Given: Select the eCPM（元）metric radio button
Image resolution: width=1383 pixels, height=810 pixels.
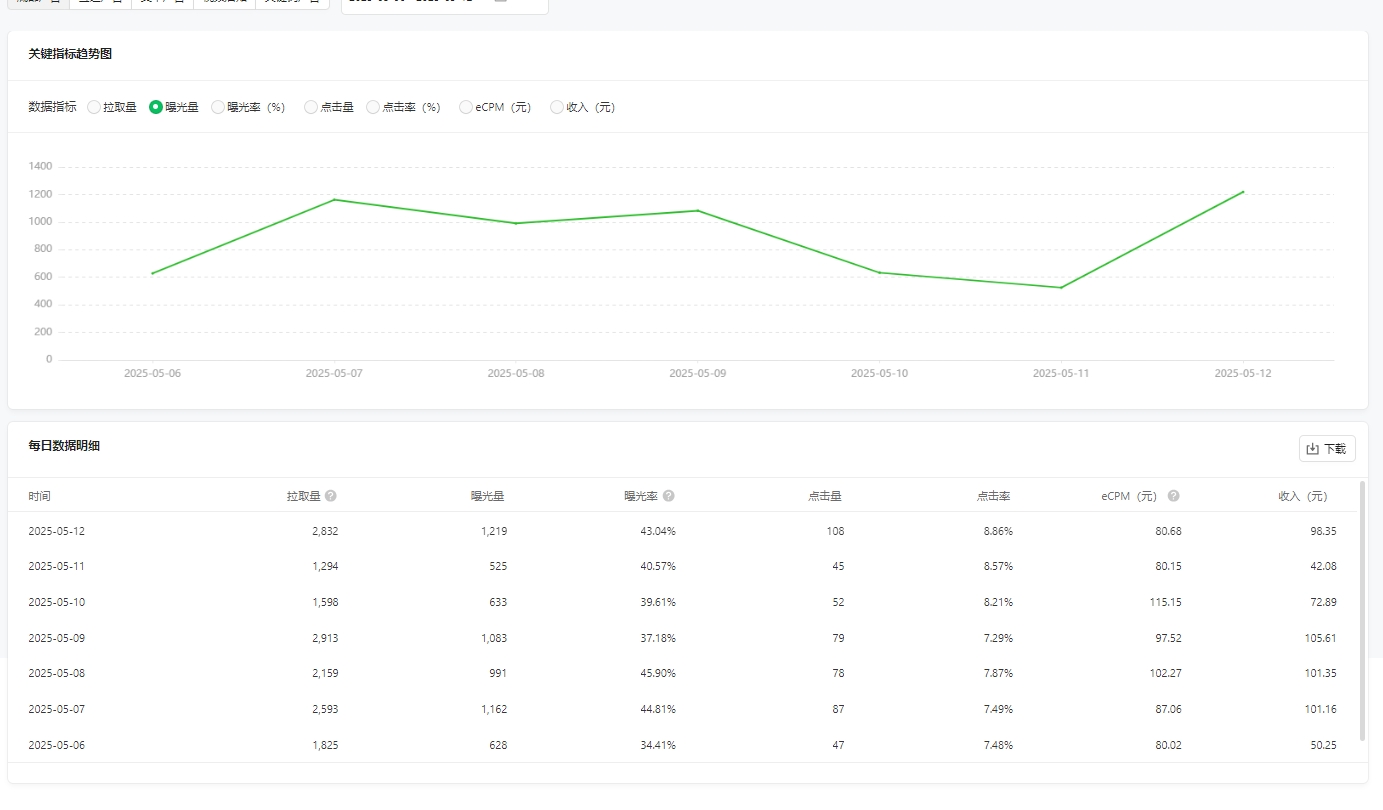Looking at the screenshot, I should [x=466, y=107].
